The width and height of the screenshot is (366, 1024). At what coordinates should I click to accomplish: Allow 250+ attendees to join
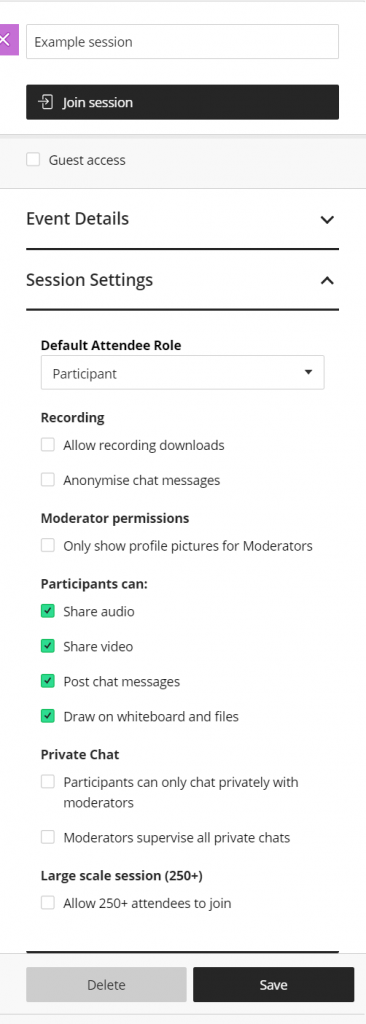point(48,903)
